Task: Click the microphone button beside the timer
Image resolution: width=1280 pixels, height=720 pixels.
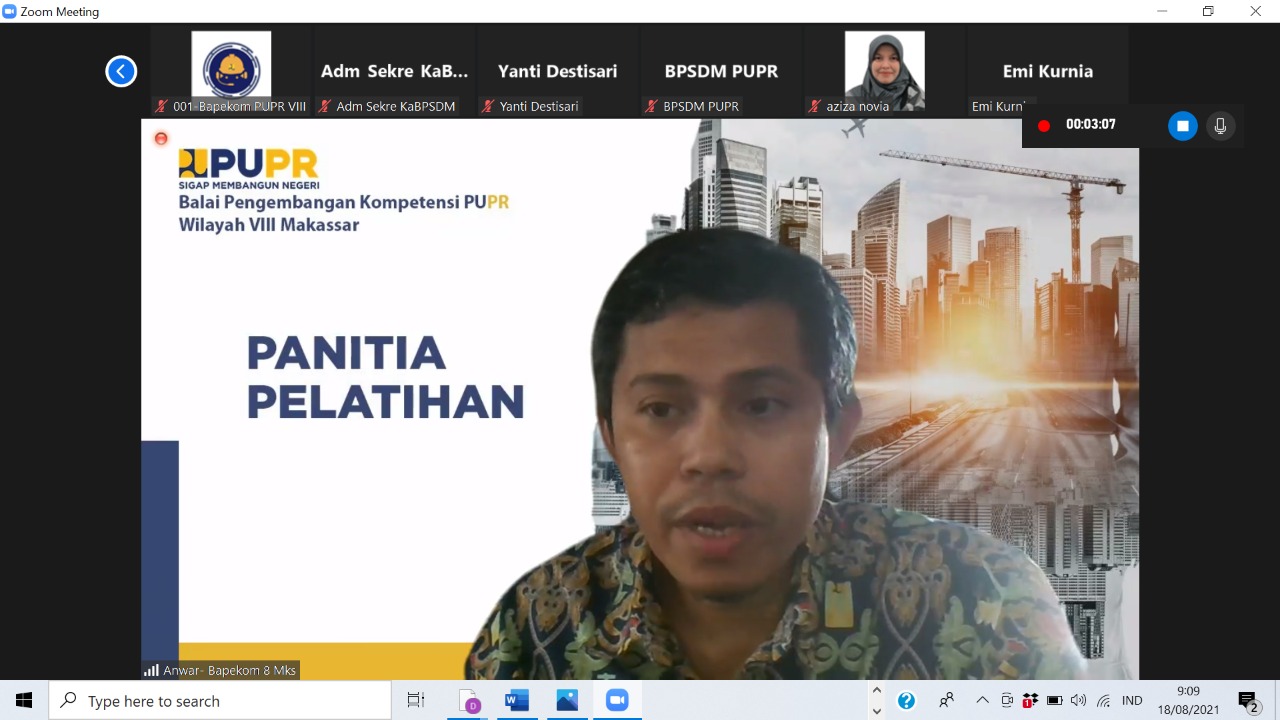Action: 1220,126
